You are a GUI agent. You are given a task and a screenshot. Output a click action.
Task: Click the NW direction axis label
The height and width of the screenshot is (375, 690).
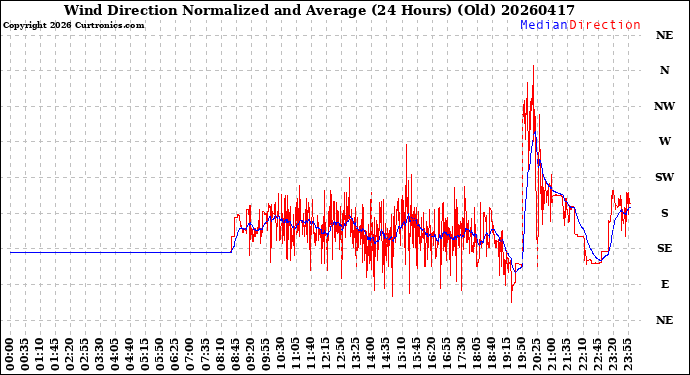[x=664, y=106]
